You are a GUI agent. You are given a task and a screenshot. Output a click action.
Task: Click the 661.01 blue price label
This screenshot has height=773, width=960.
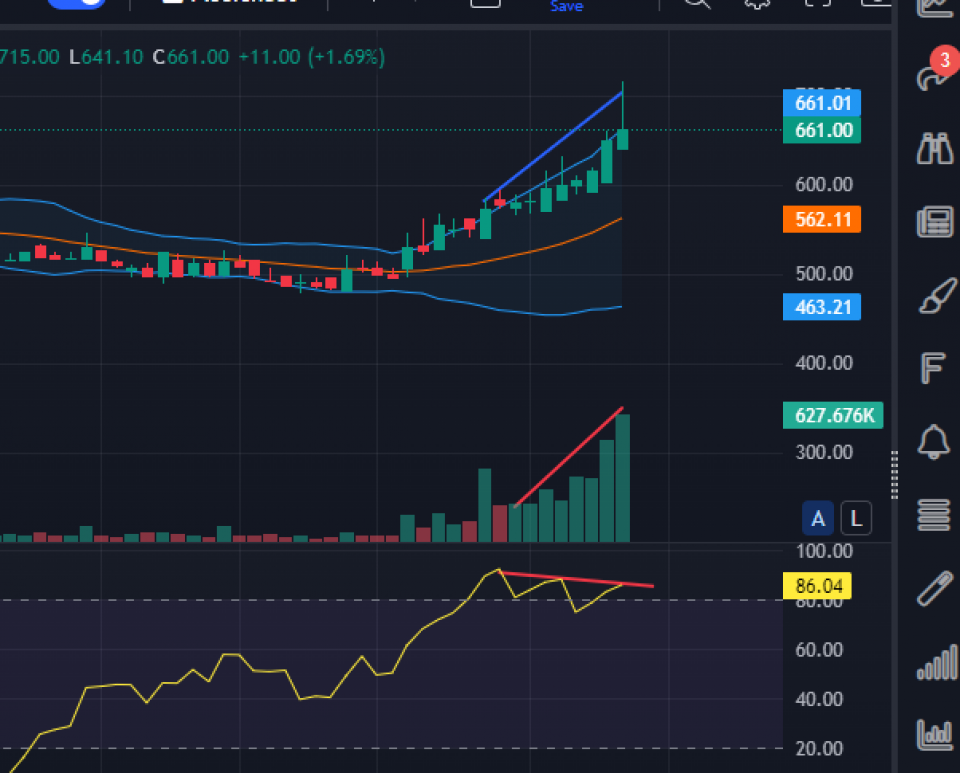(x=822, y=103)
